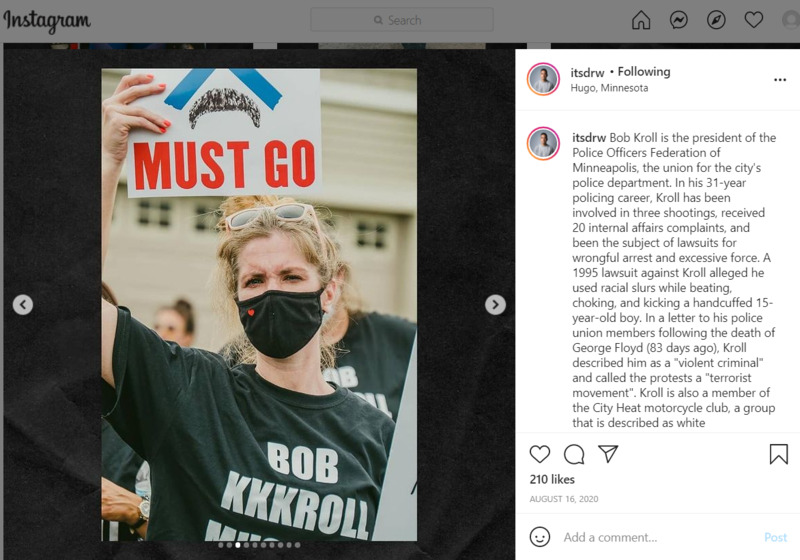Share post via paper plane icon
This screenshot has height=560, width=800.
pyautogui.click(x=608, y=453)
